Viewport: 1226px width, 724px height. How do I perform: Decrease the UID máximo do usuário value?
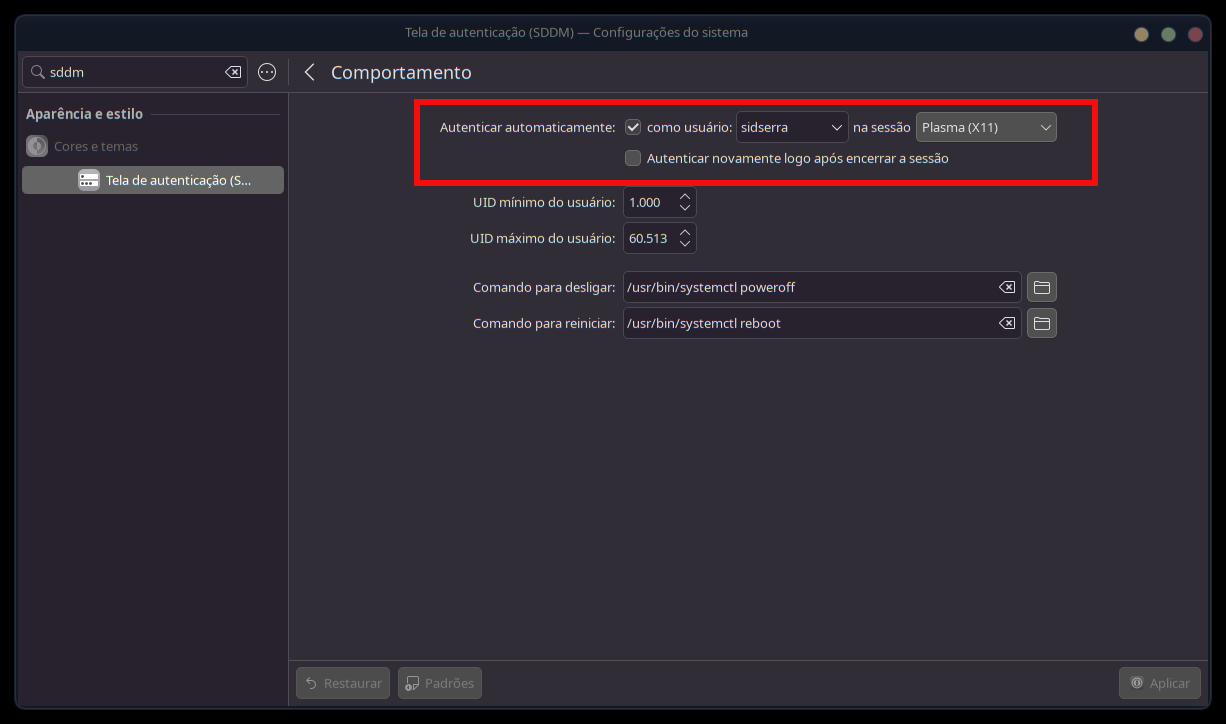(685, 244)
